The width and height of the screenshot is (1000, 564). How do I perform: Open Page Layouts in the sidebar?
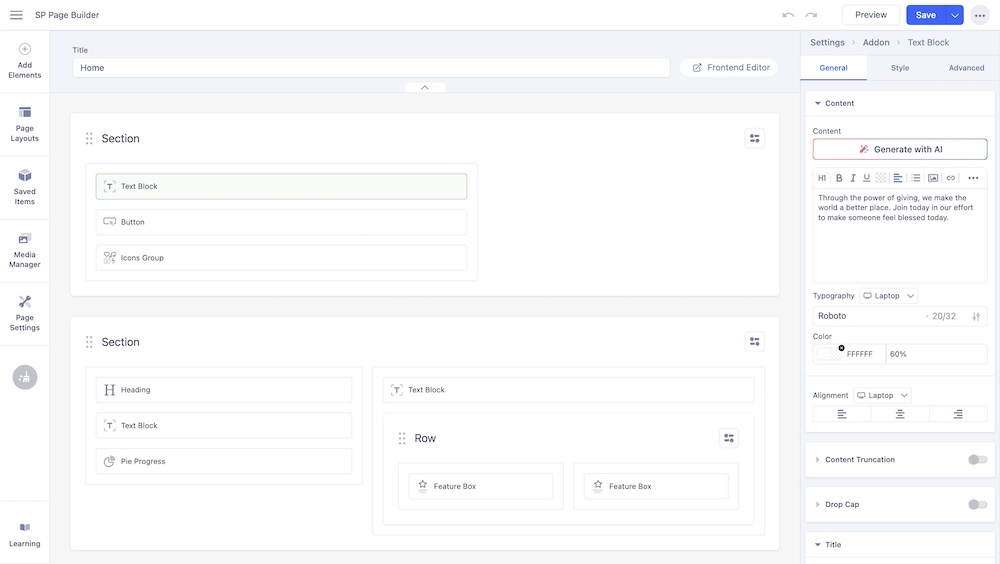pos(25,124)
